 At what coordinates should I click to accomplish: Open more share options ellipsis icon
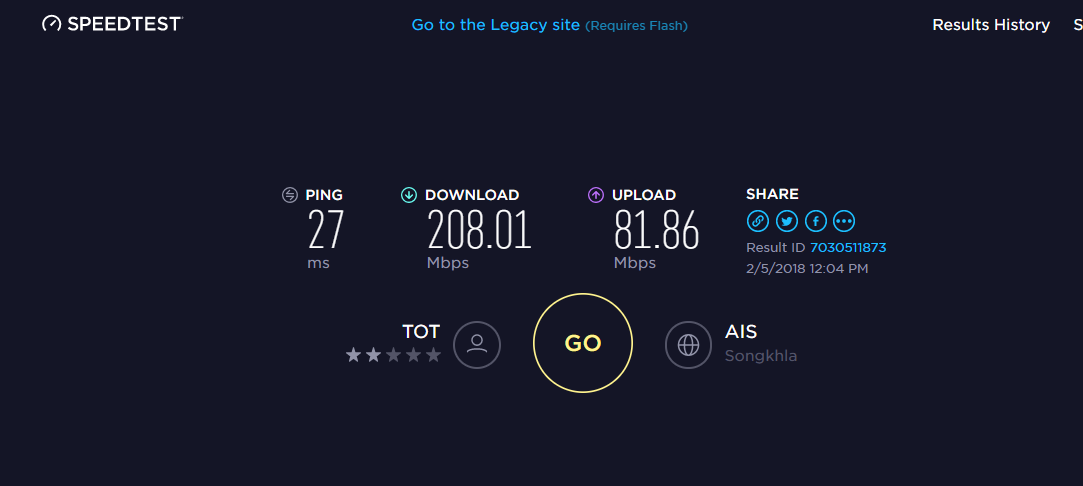pyautogui.click(x=845, y=221)
